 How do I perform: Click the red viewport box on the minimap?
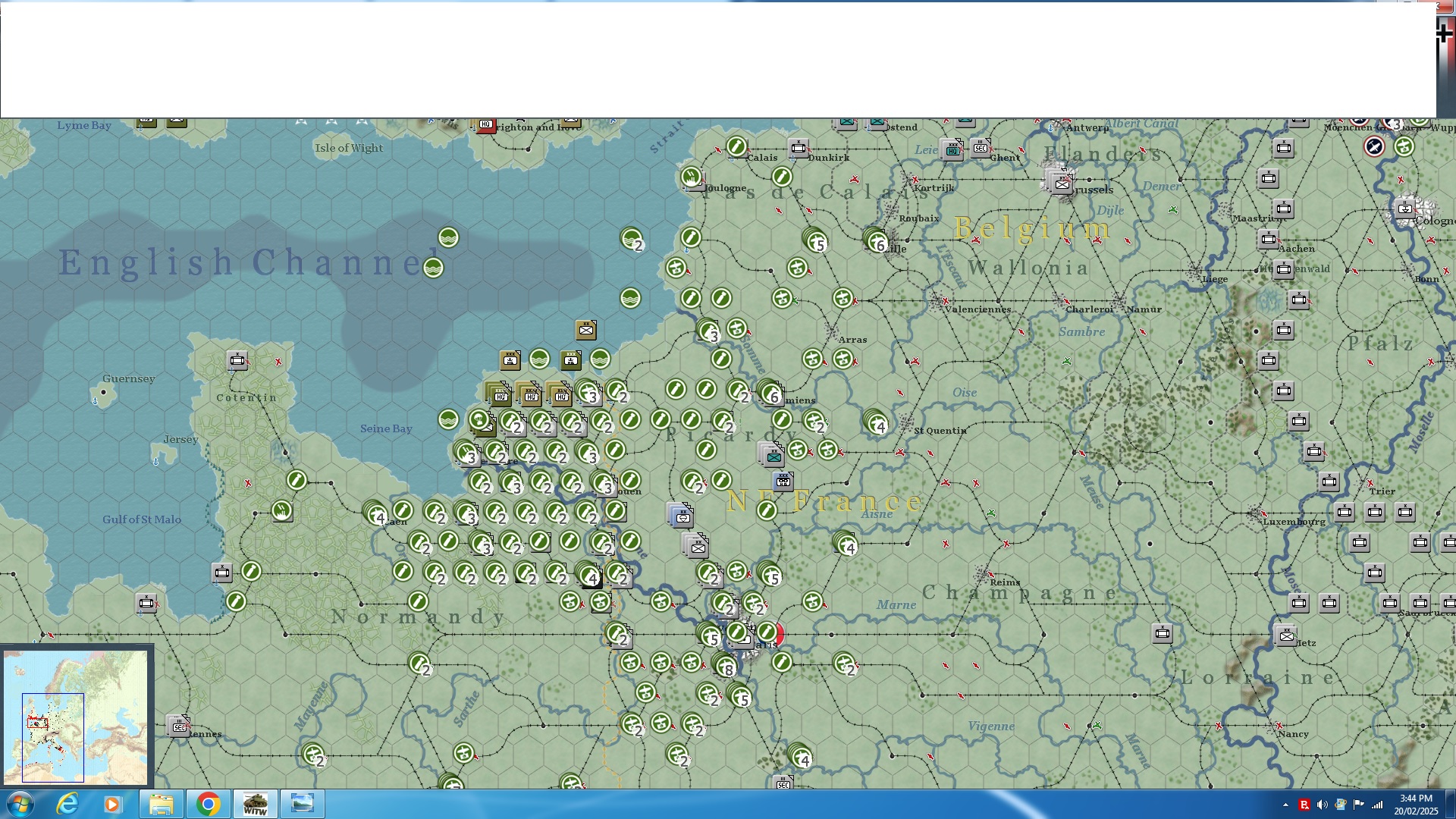[38, 723]
